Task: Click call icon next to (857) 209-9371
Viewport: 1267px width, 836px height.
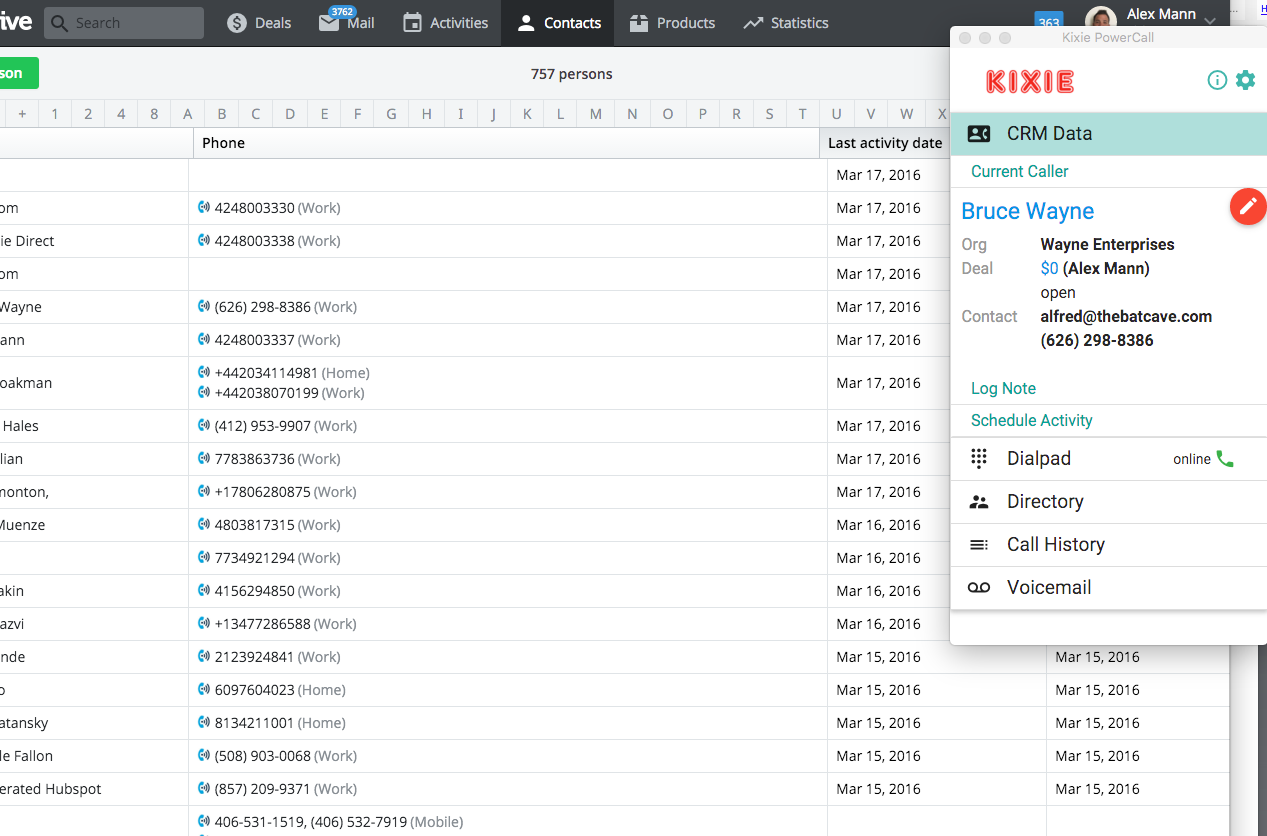Action: tap(204, 789)
